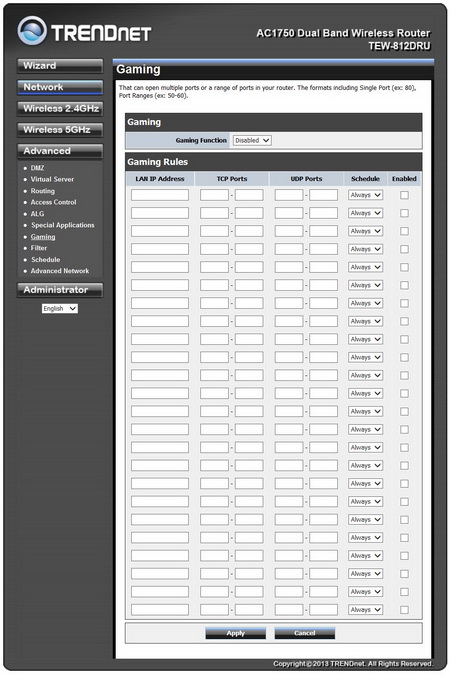This screenshot has height=675, width=450.
Task: Click the AC1750 Dual Band Wireless Router title
Action: pyautogui.click(x=343, y=33)
